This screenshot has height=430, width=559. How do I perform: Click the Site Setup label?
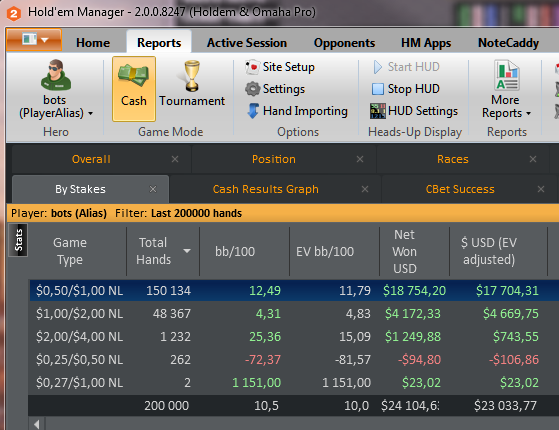(x=288, y=67)
